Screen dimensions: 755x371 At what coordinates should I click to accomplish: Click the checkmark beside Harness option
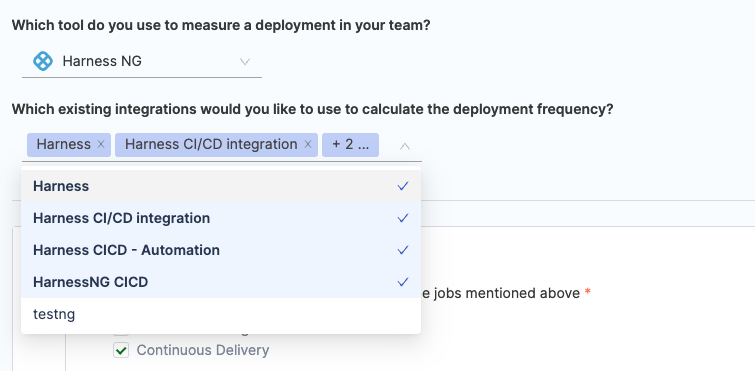(403, 186)
